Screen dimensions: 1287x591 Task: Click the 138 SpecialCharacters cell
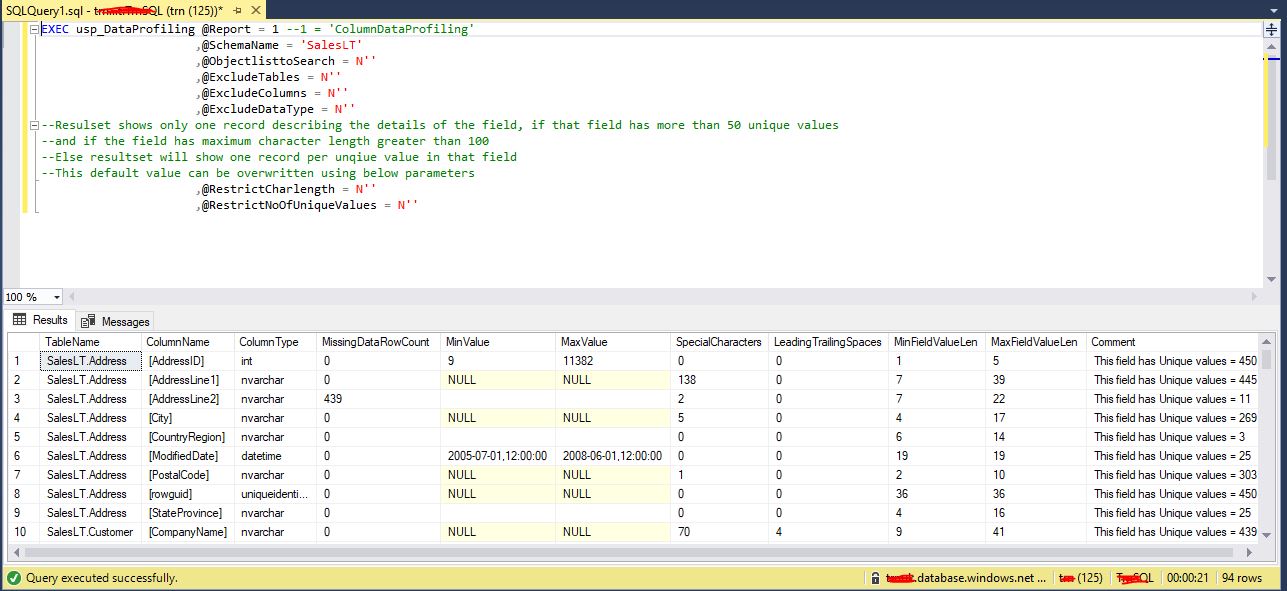click(719, 380)
